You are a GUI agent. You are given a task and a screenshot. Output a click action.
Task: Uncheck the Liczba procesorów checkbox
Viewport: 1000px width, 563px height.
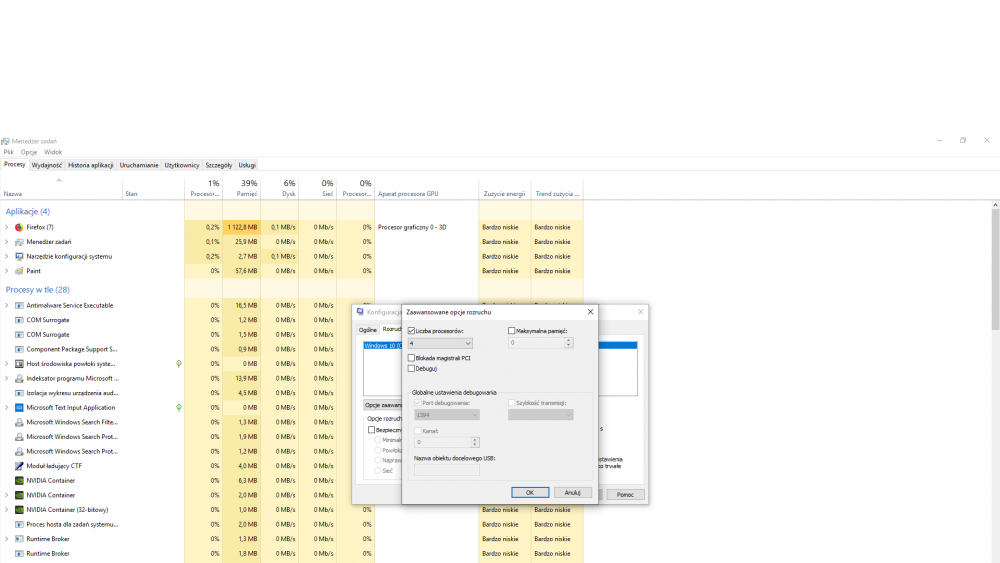point(411,331)
